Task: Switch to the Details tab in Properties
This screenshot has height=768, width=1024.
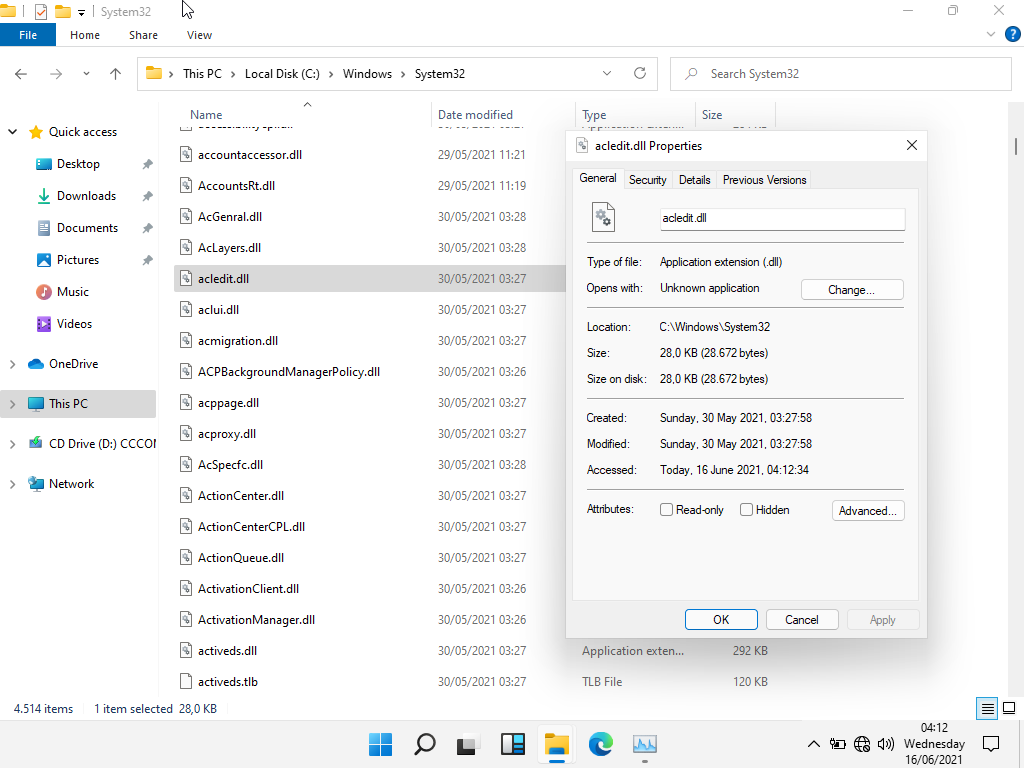Action: pos(694,180)
